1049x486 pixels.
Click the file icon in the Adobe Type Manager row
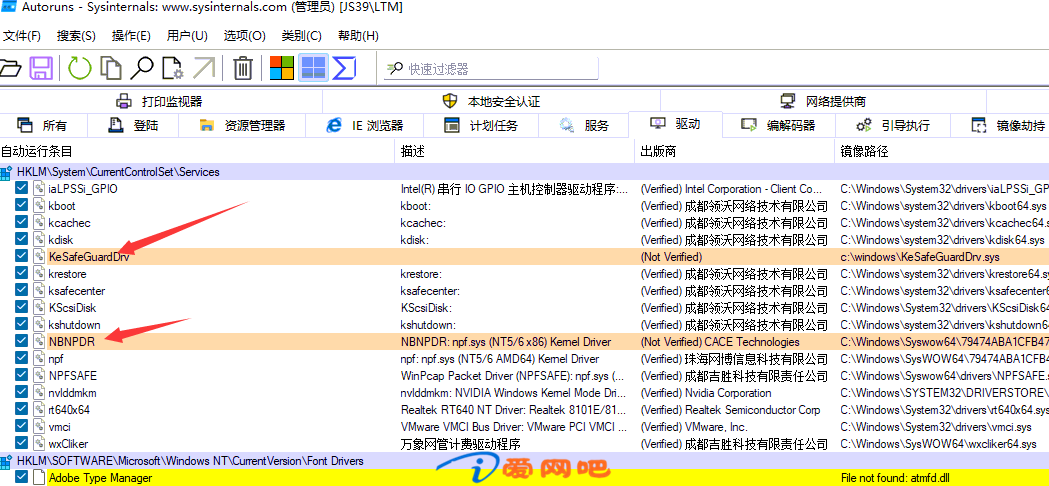coord(39,478)
